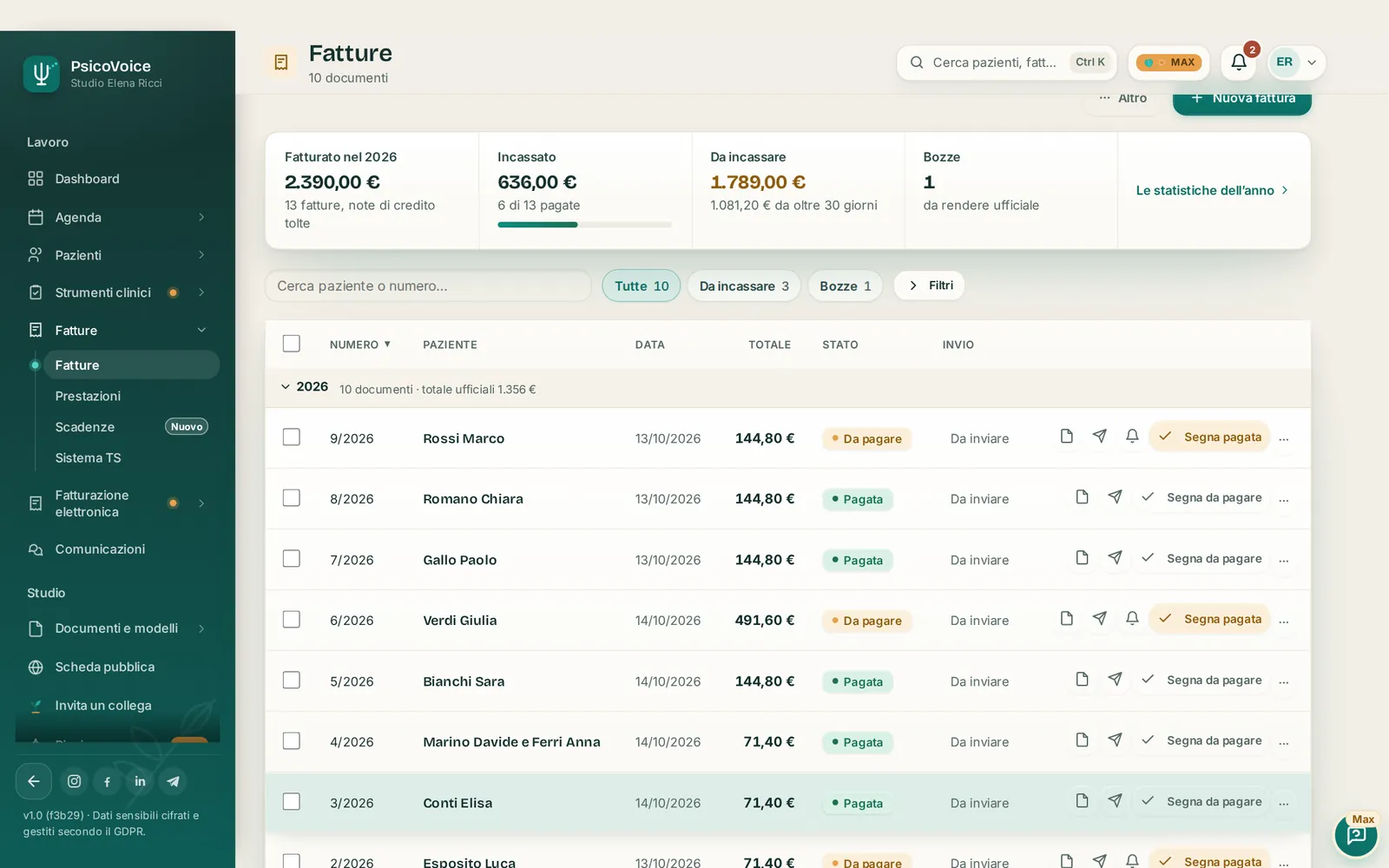Screen dimensions: 1389x868
Task: Show the Tutte 10 invoices tab
Action: 642,286
